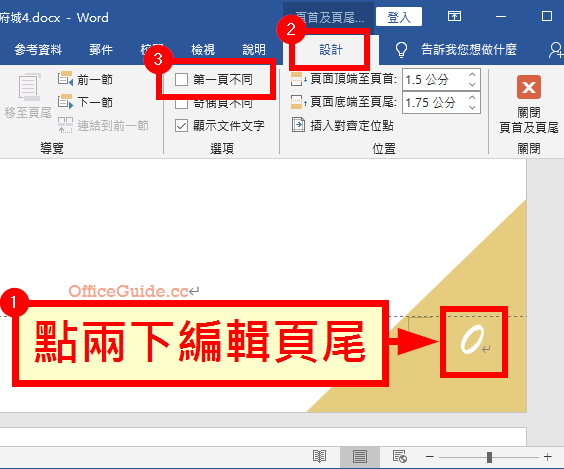Open References tab (參考資料)
This screenshot has height=469, width=564.
tap(38, 50)
